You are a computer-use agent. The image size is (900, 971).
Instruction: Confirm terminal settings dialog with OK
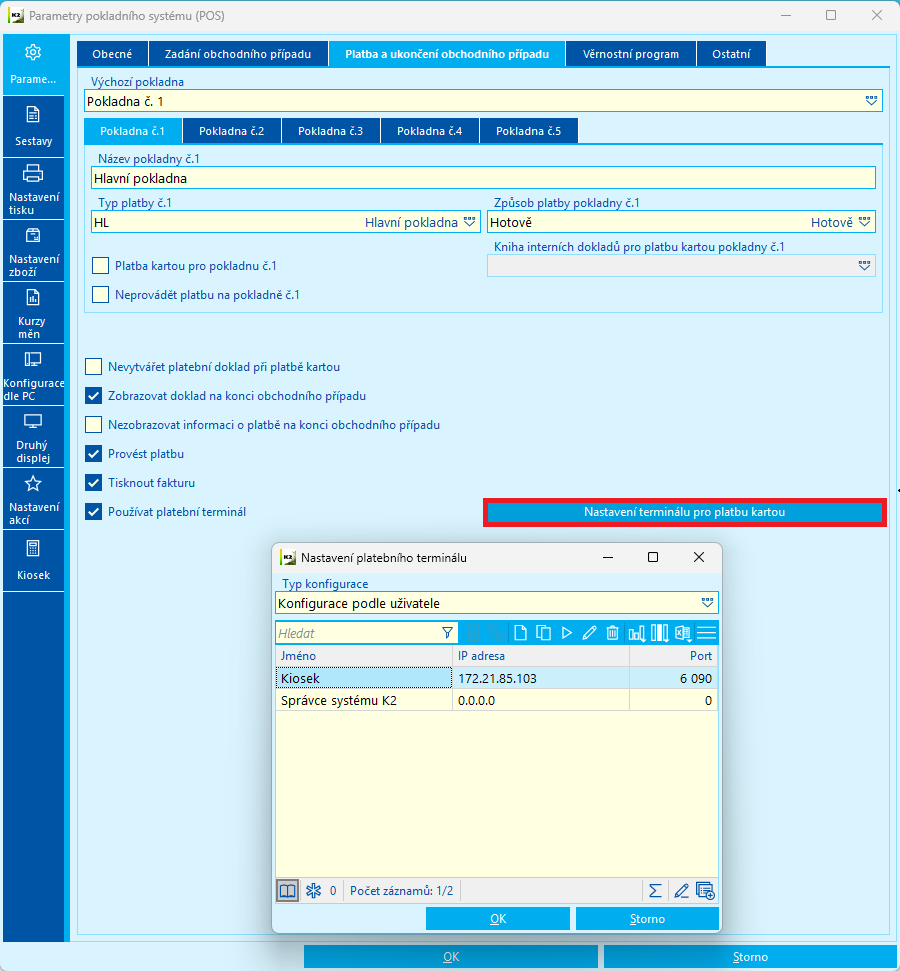[498, 919]
